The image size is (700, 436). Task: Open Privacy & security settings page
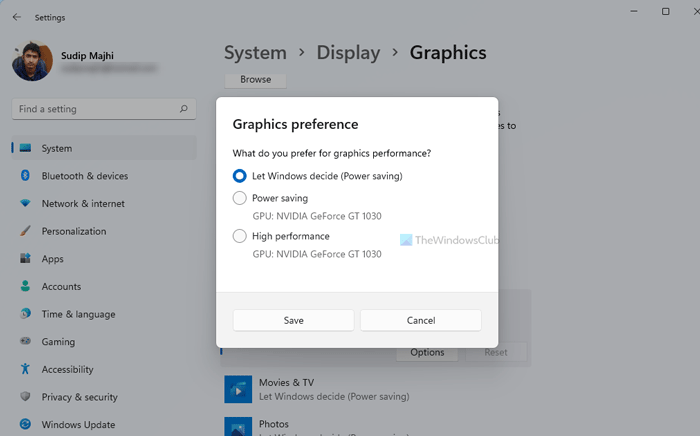[79, 397]
